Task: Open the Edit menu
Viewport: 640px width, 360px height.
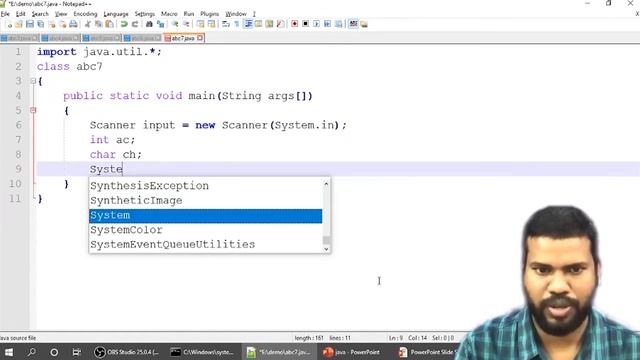Action: point(20,14)
